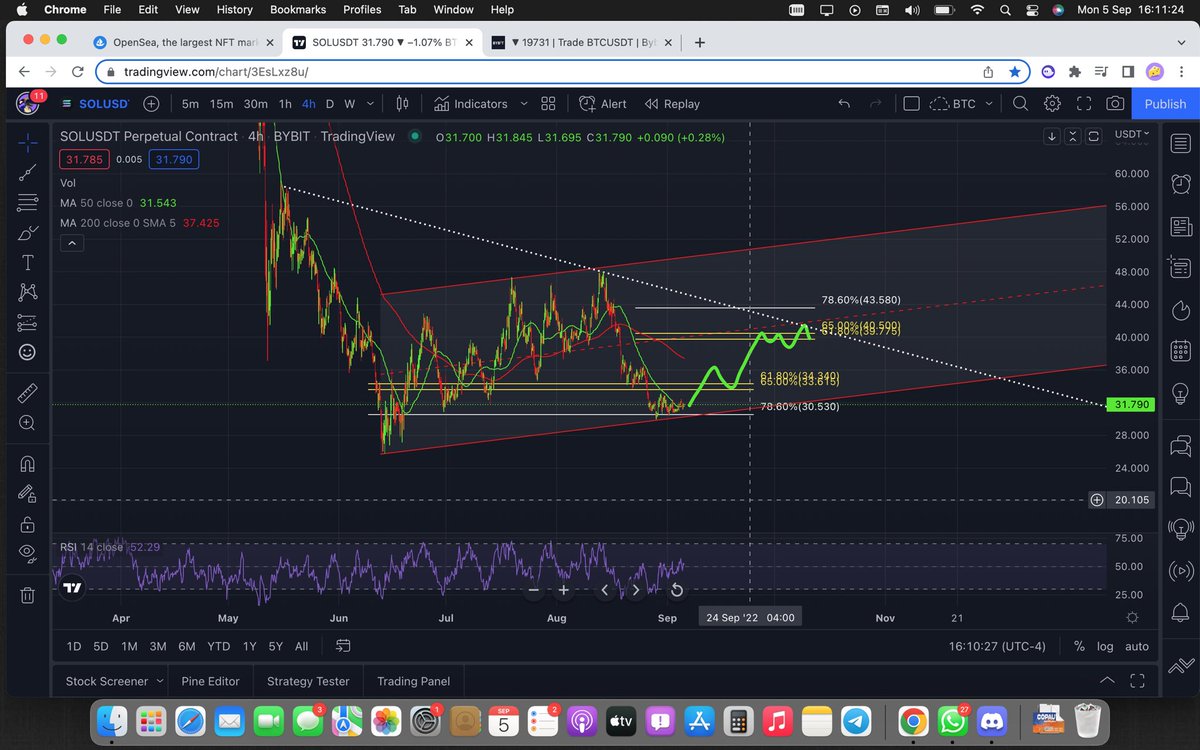The width and height of the screenshot is (1200, 750).
Task: Toggle magnet mode for drawings
Action: 27,463
